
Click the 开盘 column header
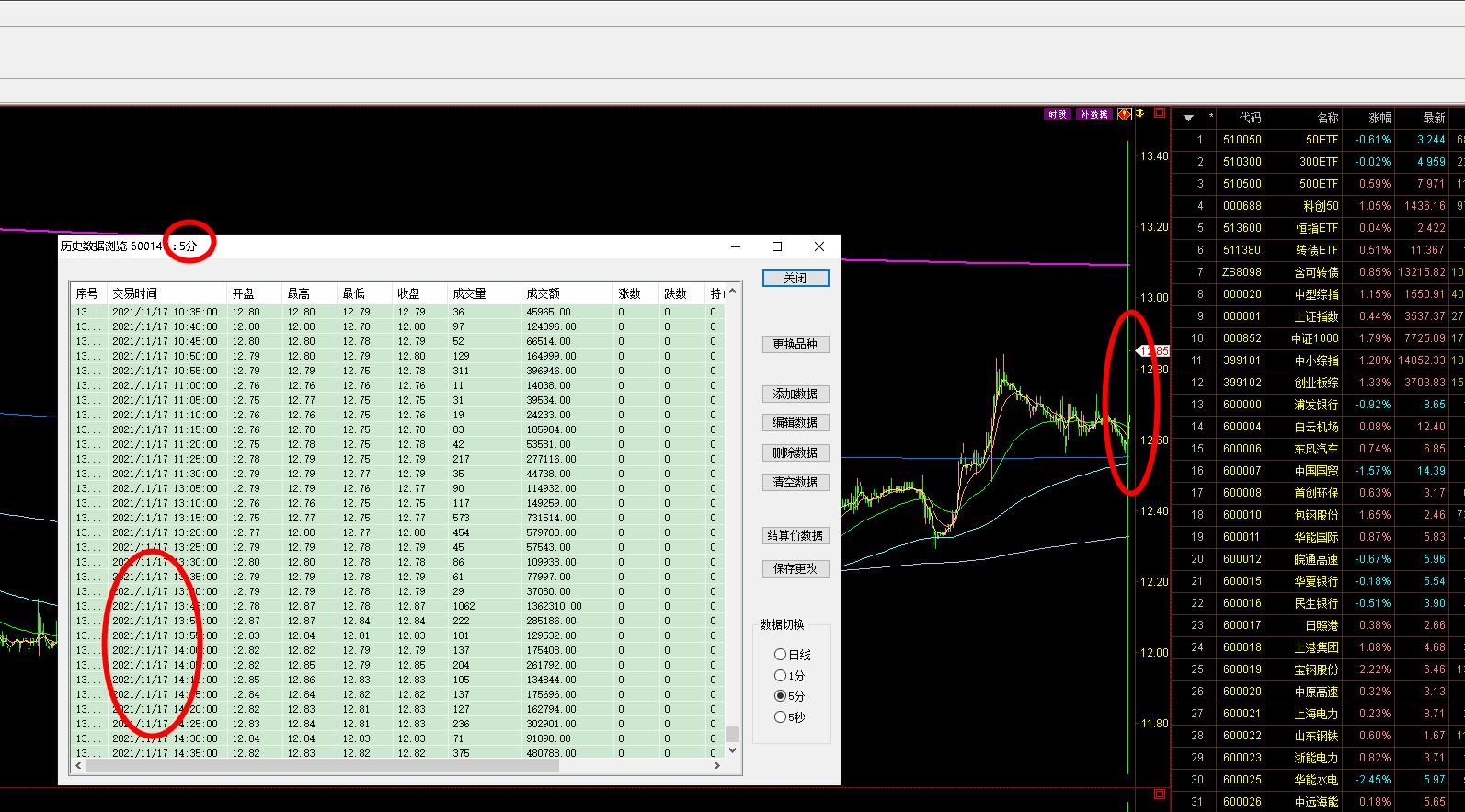pos(254,293)
